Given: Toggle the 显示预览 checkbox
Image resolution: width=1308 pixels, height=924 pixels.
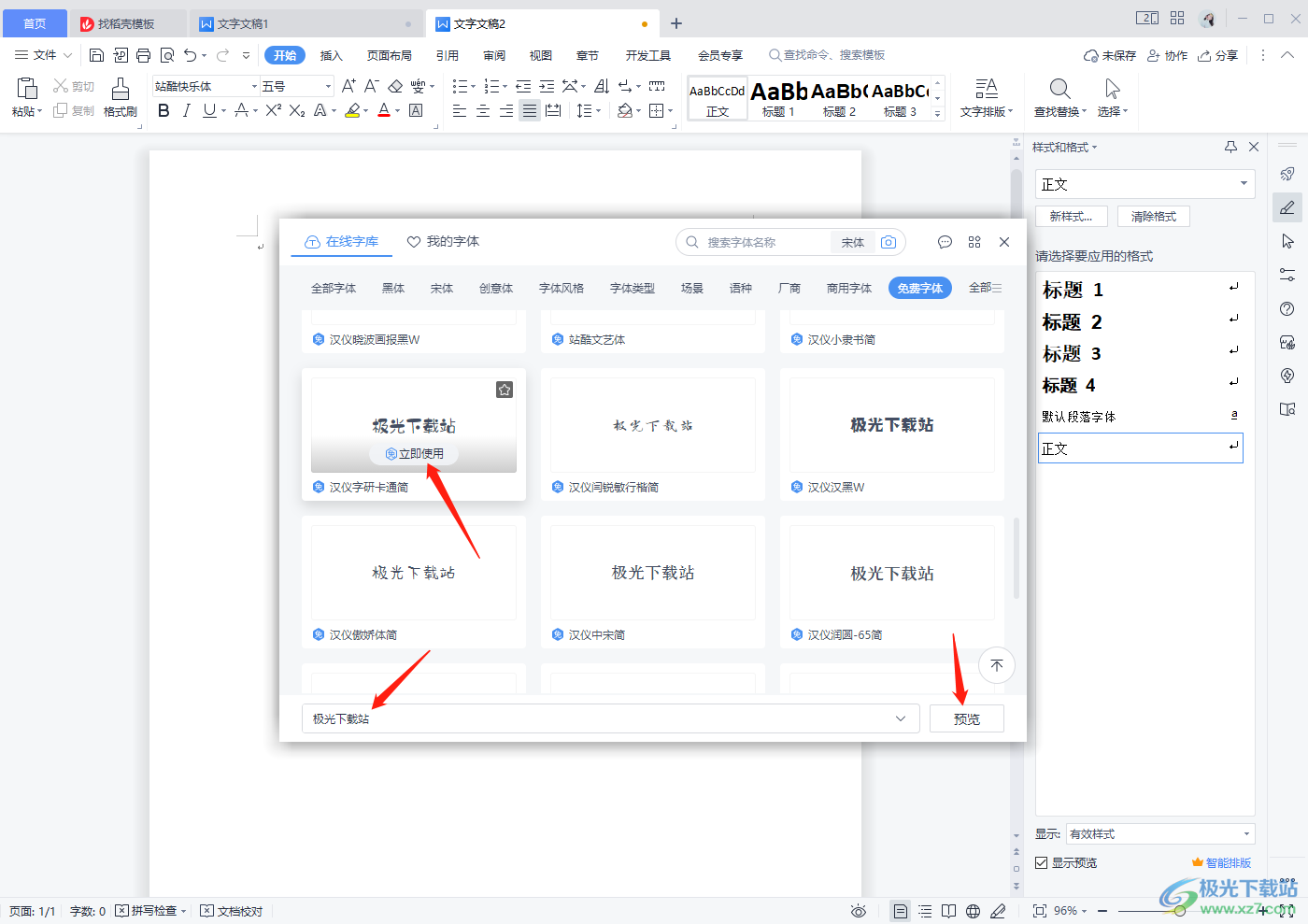Looking at the screenshot, I should coord(1041,862).
